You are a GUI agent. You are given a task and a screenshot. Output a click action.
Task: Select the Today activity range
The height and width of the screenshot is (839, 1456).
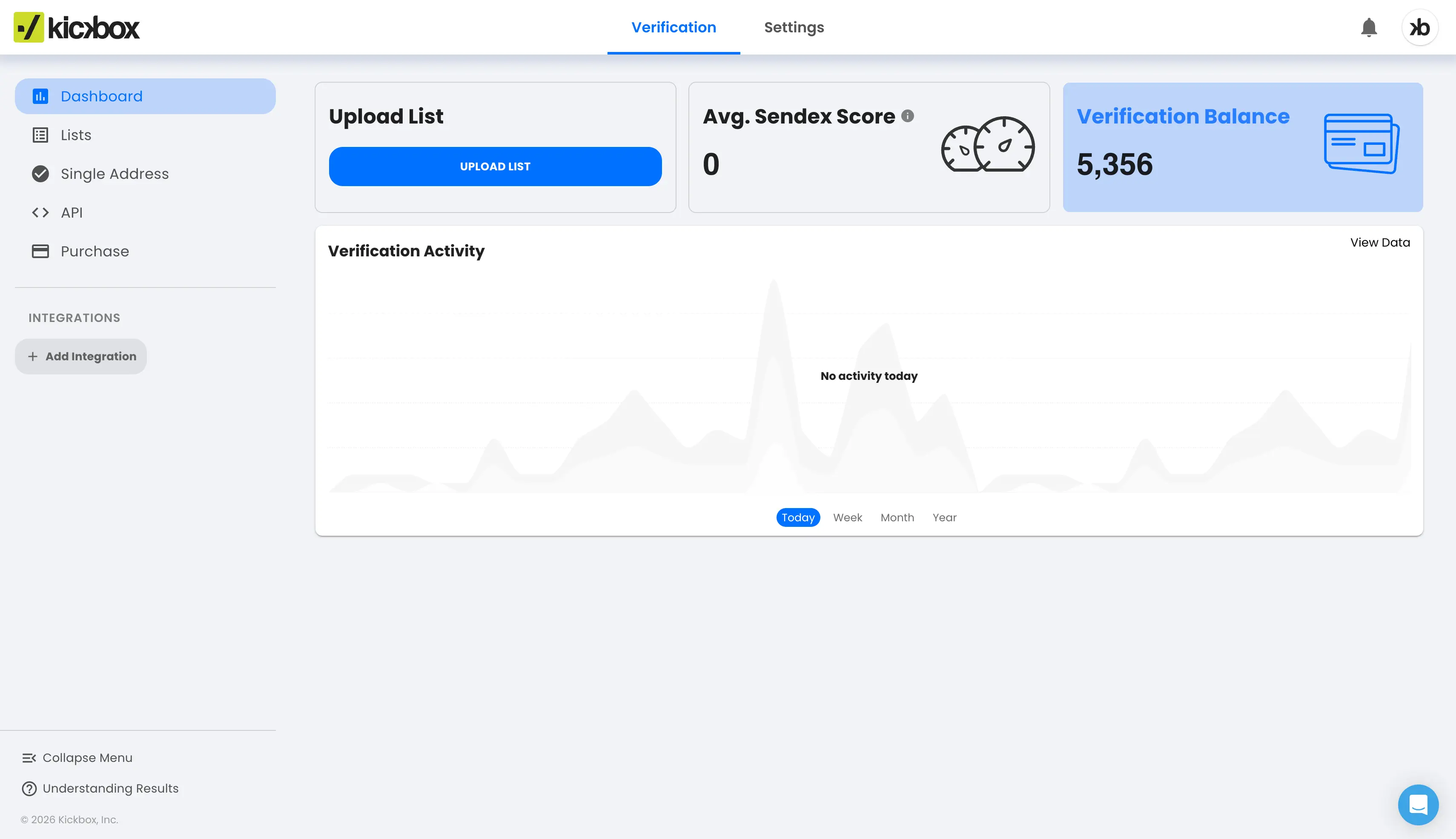798,517
